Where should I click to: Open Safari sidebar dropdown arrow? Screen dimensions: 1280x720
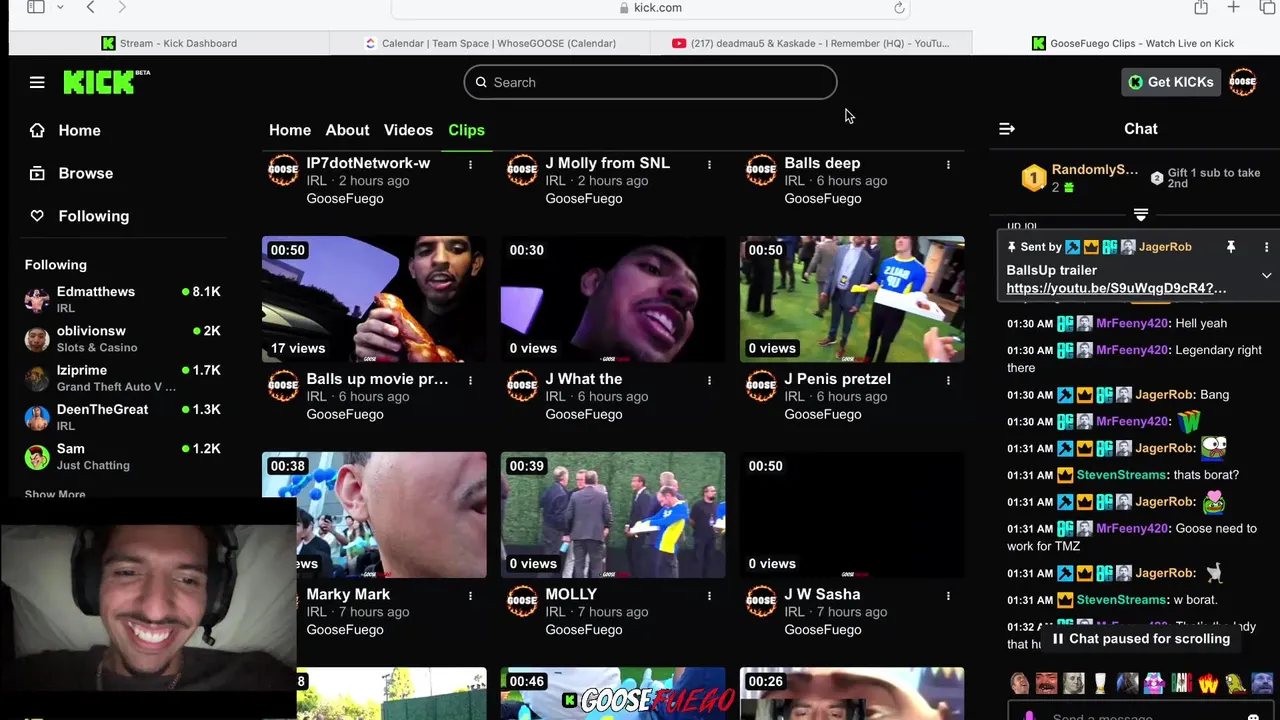click(60, 7)
